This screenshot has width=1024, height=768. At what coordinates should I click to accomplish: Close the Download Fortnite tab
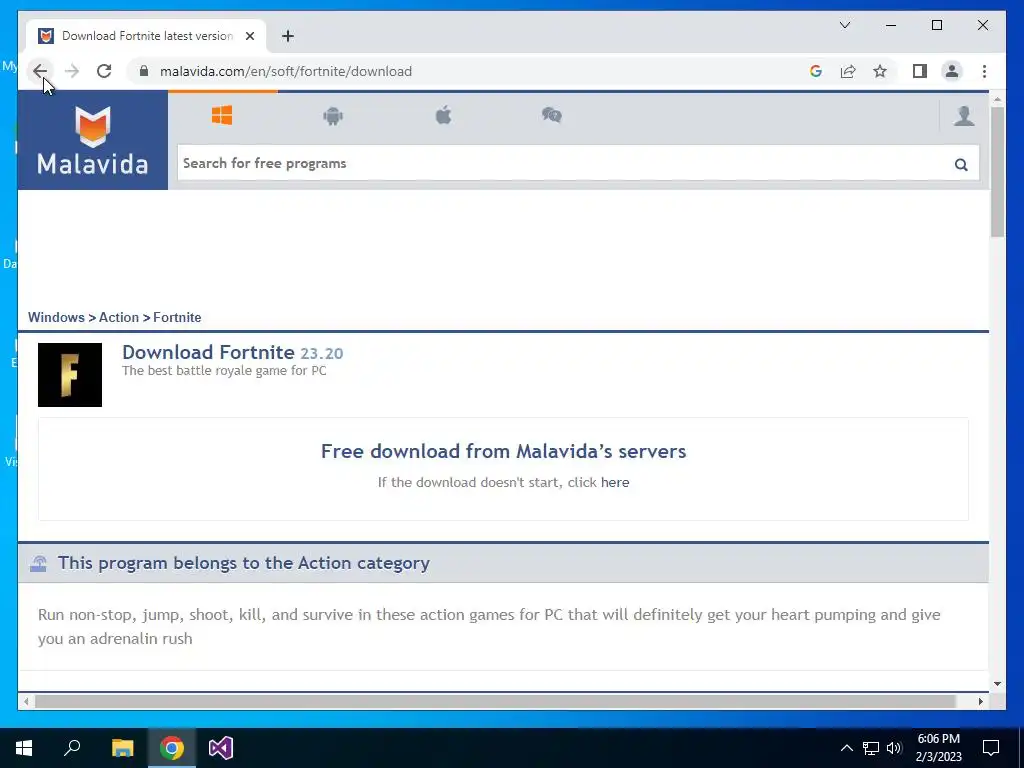pyautogui.click(x=249, y=36)
